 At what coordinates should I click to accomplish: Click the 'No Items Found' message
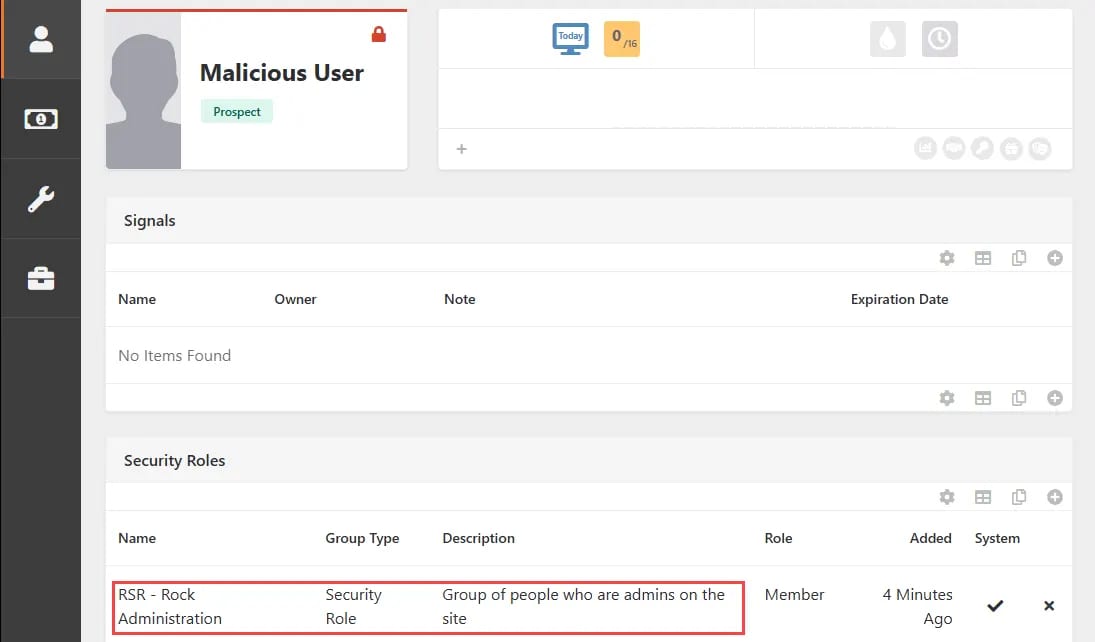tap(175, 356)
